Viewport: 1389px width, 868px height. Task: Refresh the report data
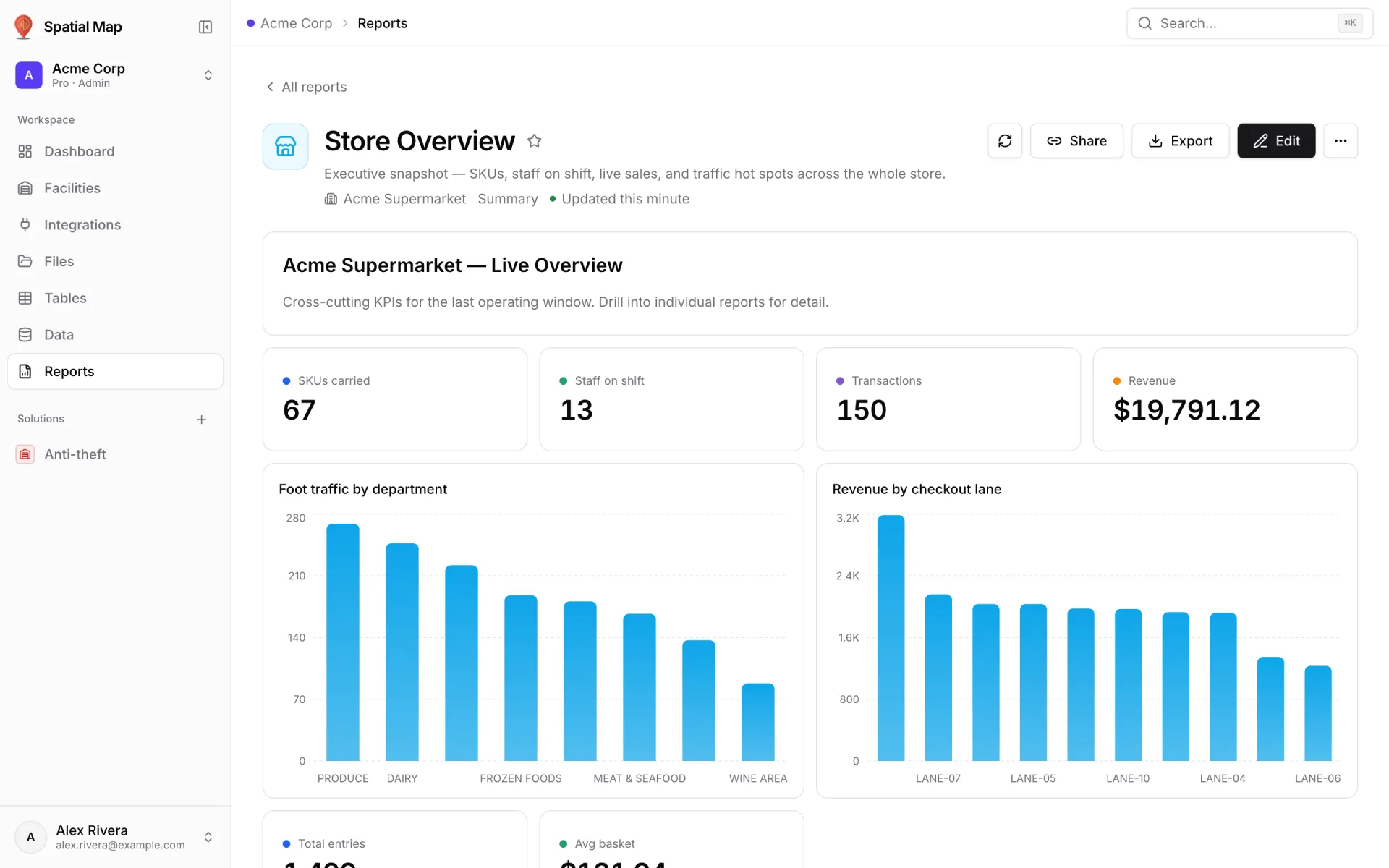(x=1005, y=141)
